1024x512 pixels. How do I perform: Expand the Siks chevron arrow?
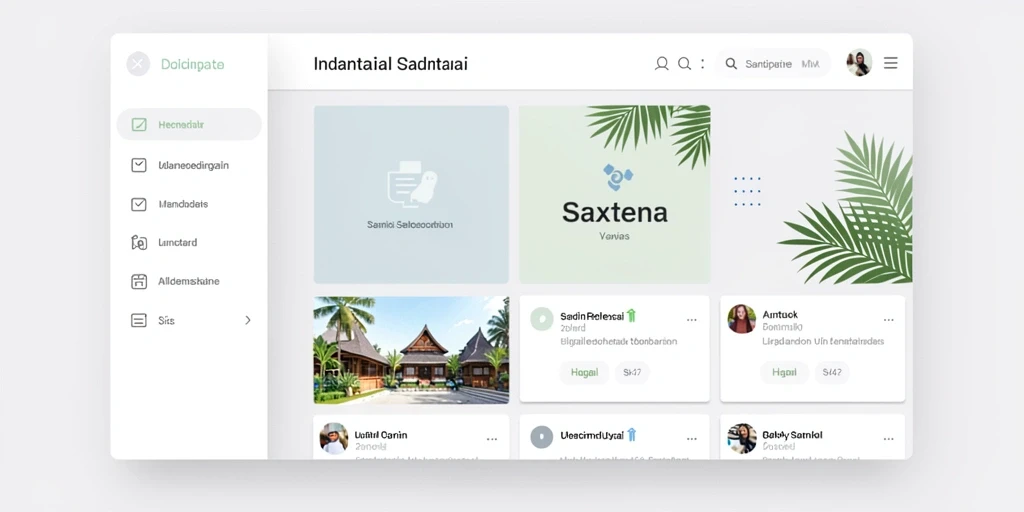pyautogui.click(x=248, y=320)
